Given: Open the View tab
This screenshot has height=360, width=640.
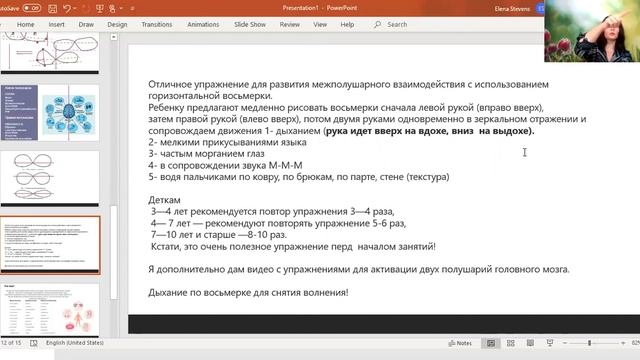Looking at the screenshot, I should click(x=320, y=24).
